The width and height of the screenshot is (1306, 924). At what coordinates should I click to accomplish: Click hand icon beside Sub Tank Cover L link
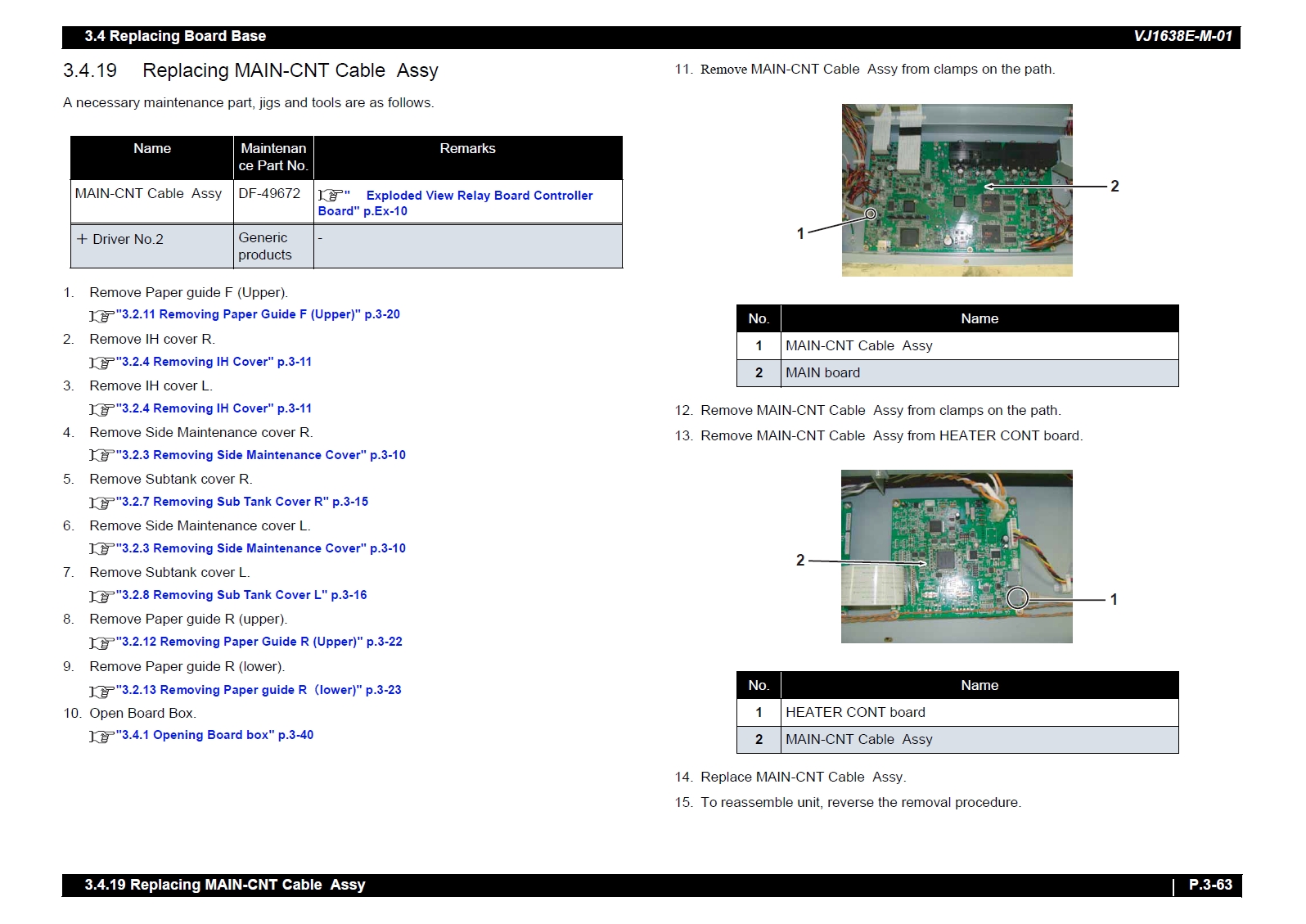(101, 597)
